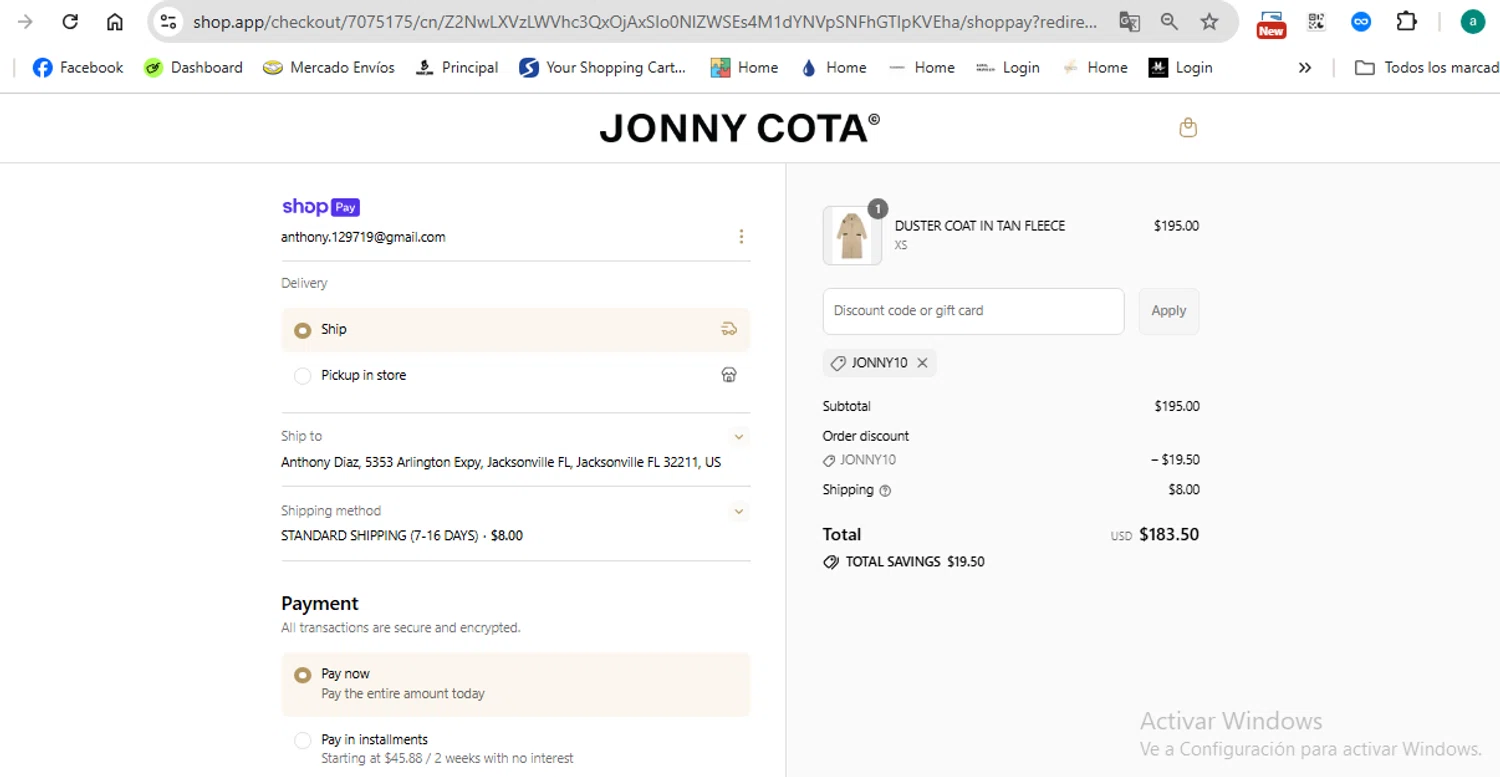
Task: Open the three-dot account options menu
Action: point(741,237)
